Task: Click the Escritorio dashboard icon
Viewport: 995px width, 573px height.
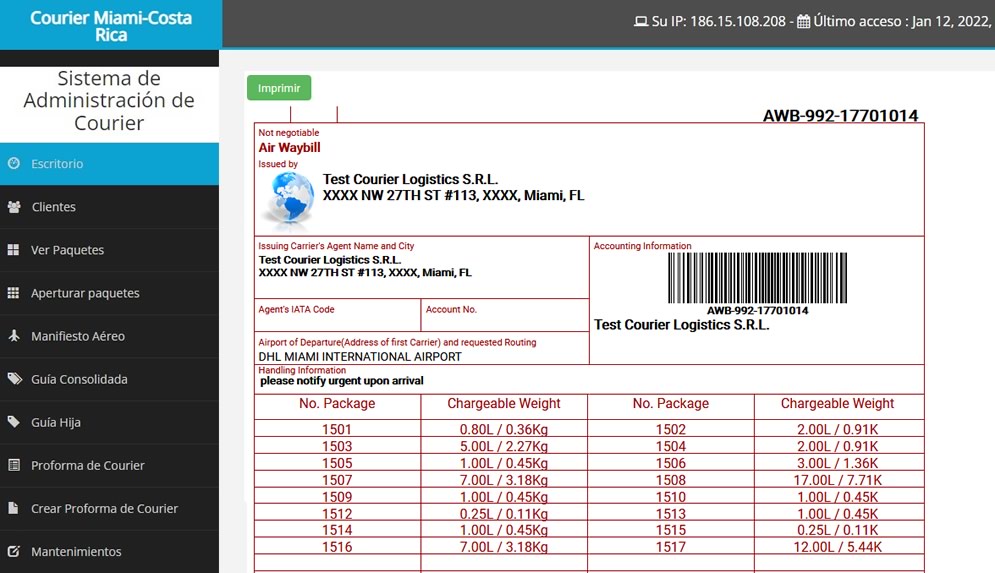Action: pos(13,163)
